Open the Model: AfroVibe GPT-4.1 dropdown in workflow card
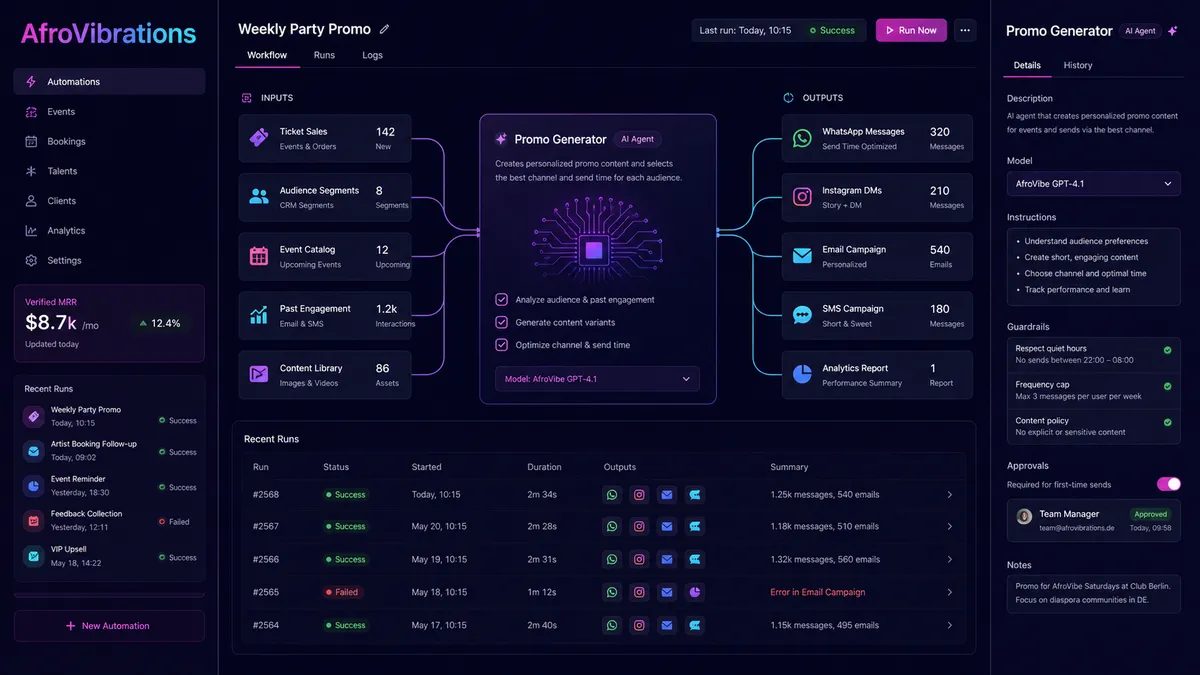The width and height of the screenshot is (1200, 675). tap(597, 379)
